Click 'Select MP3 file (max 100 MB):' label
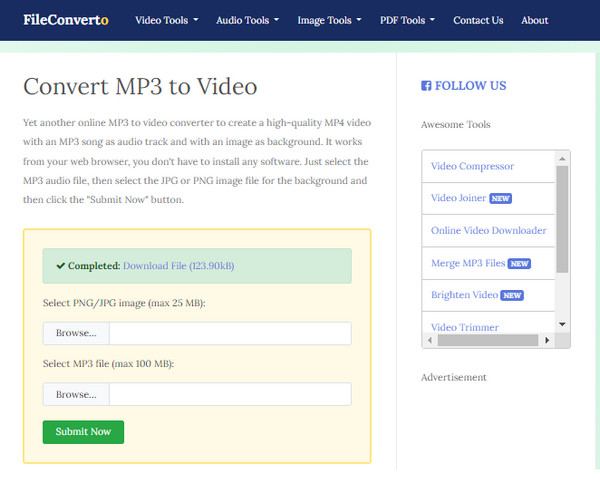This screenshot has height=483, width=600. point(108,364)
